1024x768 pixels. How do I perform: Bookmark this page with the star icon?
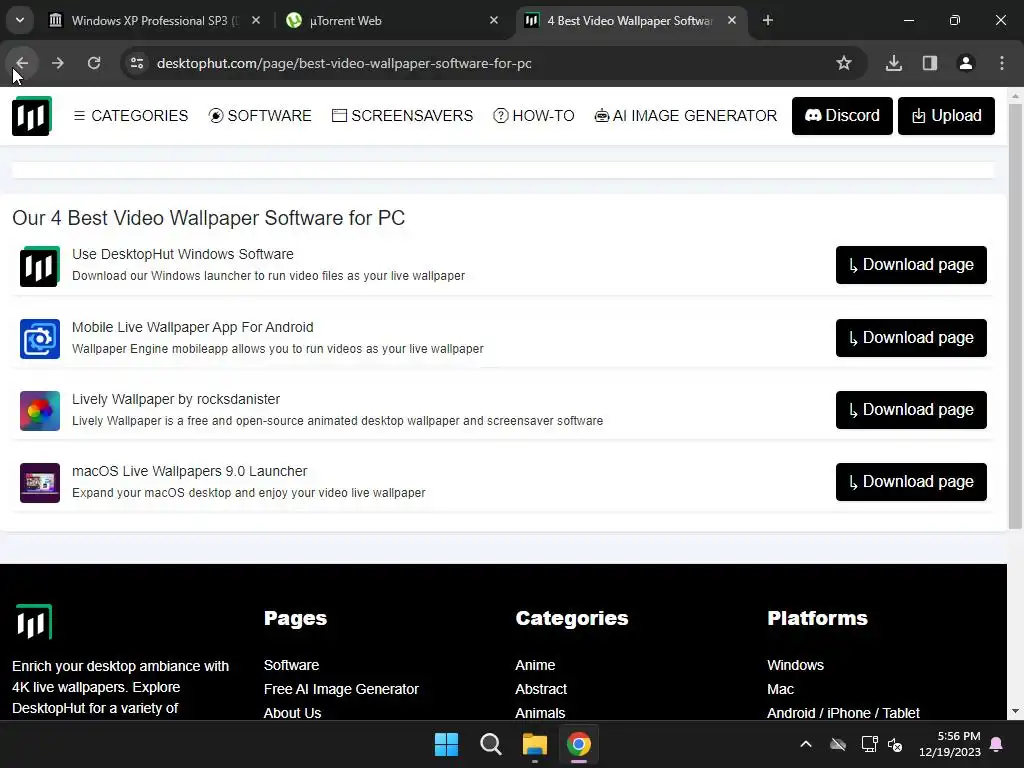click(844, 63)
